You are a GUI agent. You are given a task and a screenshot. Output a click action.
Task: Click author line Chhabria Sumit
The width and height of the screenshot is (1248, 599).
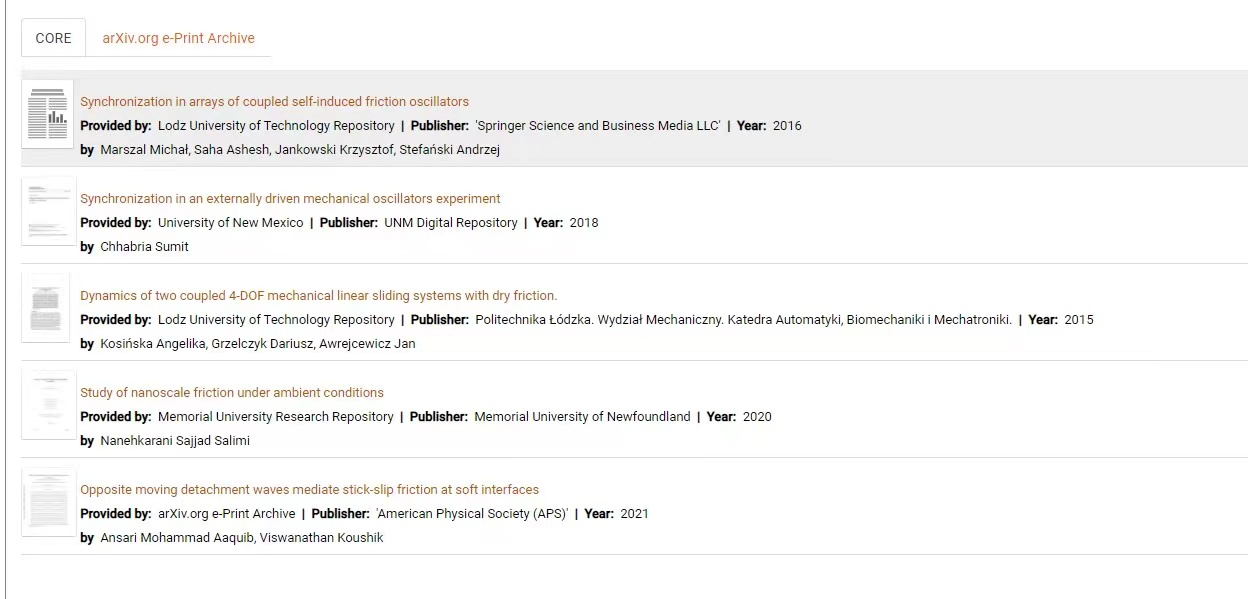click(x=144, y=246)
